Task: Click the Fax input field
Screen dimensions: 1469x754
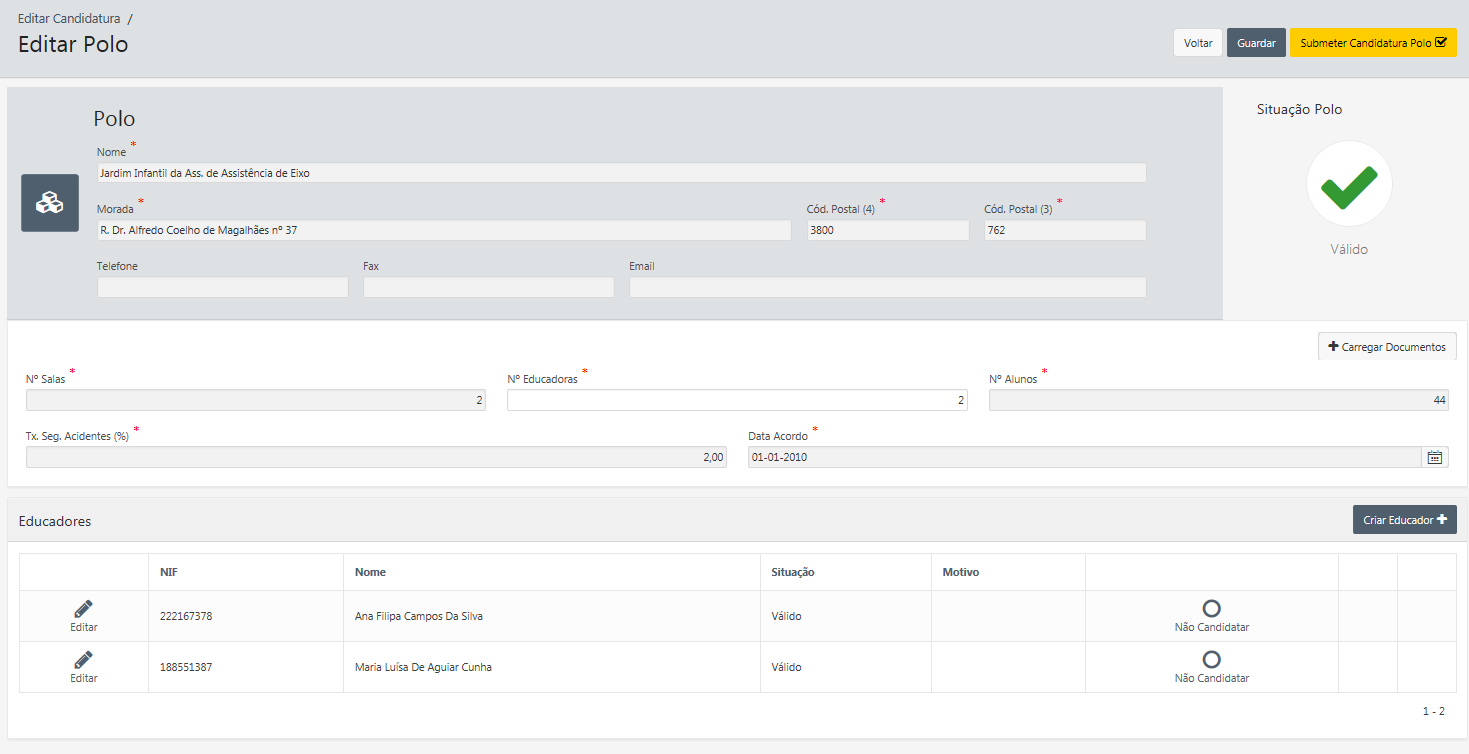Action: 489,287
